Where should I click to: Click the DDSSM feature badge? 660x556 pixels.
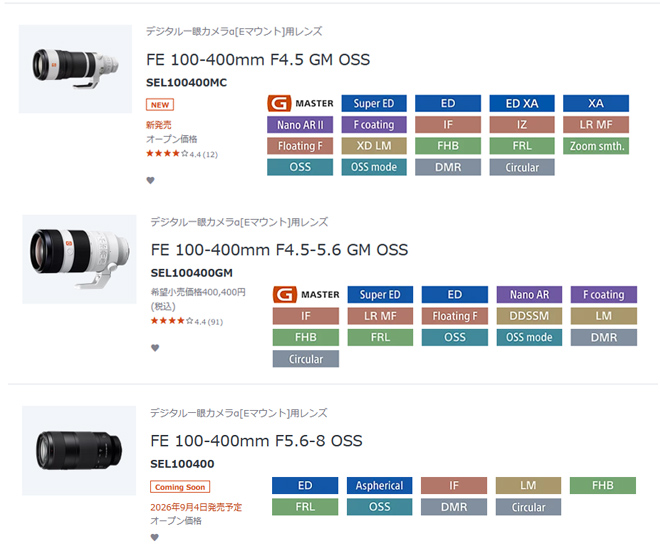pyautogui.click(x=529, y=316)
